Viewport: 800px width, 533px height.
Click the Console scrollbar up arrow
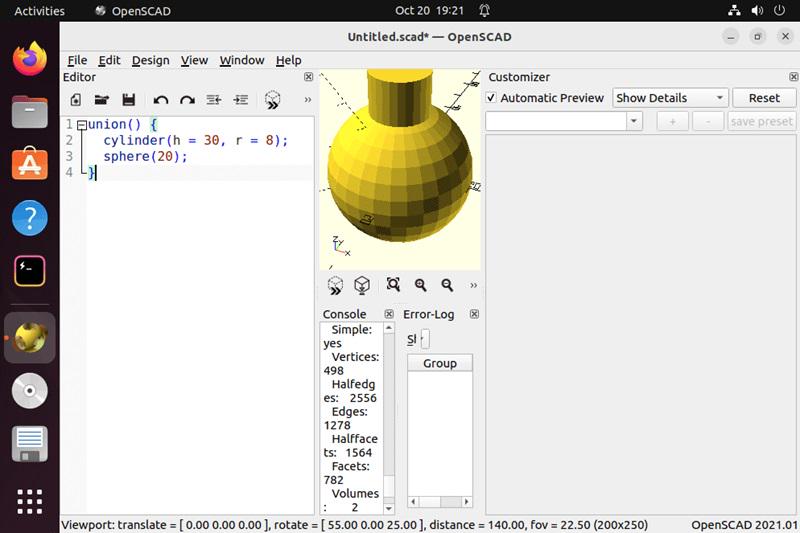389,328
